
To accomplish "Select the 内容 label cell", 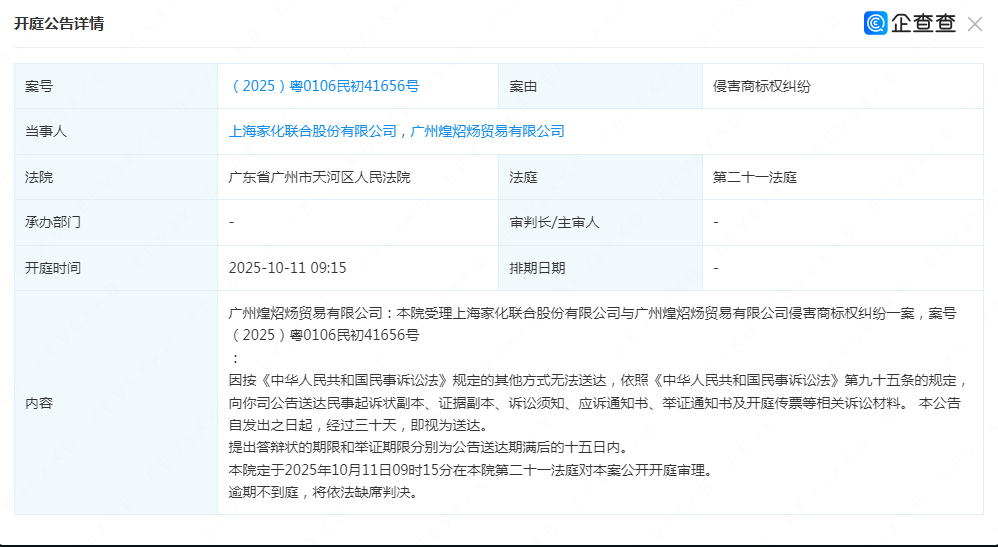I will click(x=116, y=402).
